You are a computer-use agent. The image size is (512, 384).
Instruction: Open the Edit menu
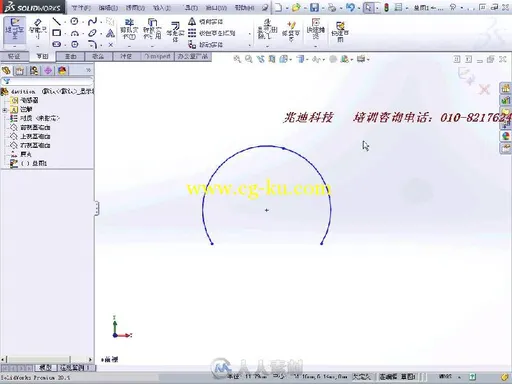coord(108,7)
